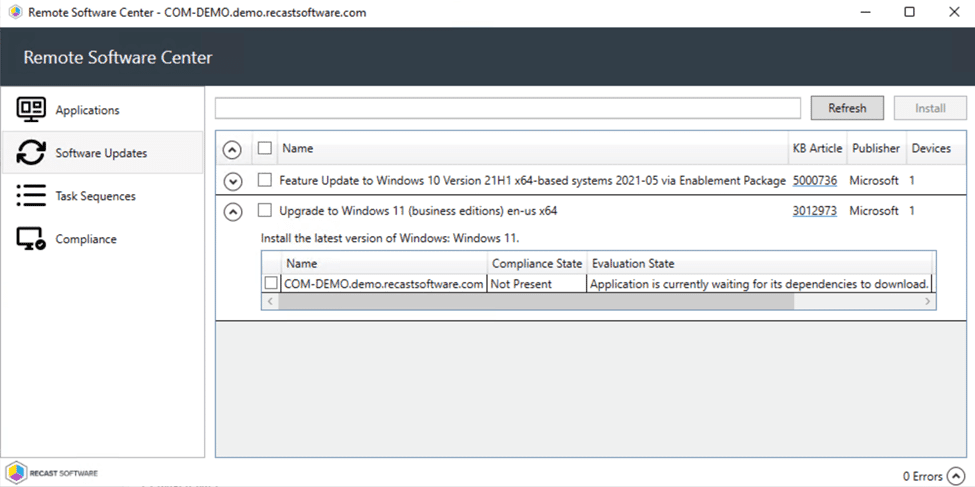975x487 pixels.
Task: Click the app icon in title bar
Action: coord(13,13)
